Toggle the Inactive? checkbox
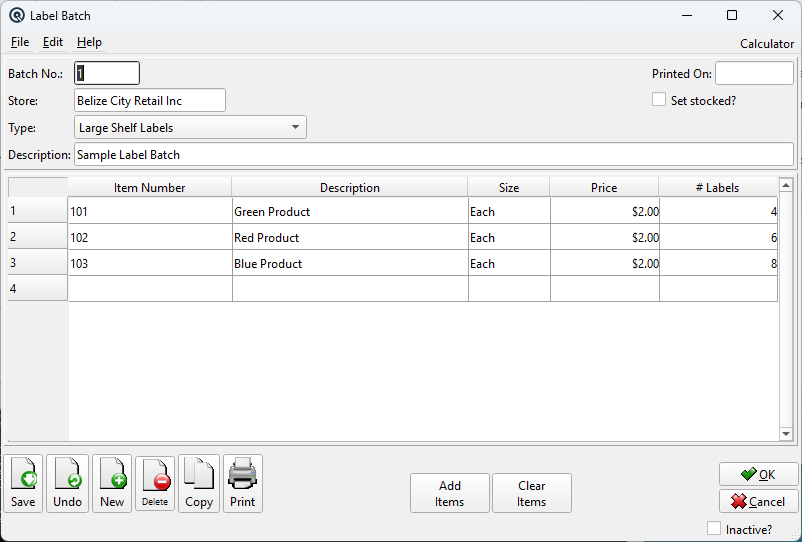The height and width of the screenshot is (542, 802). [714, 528]
